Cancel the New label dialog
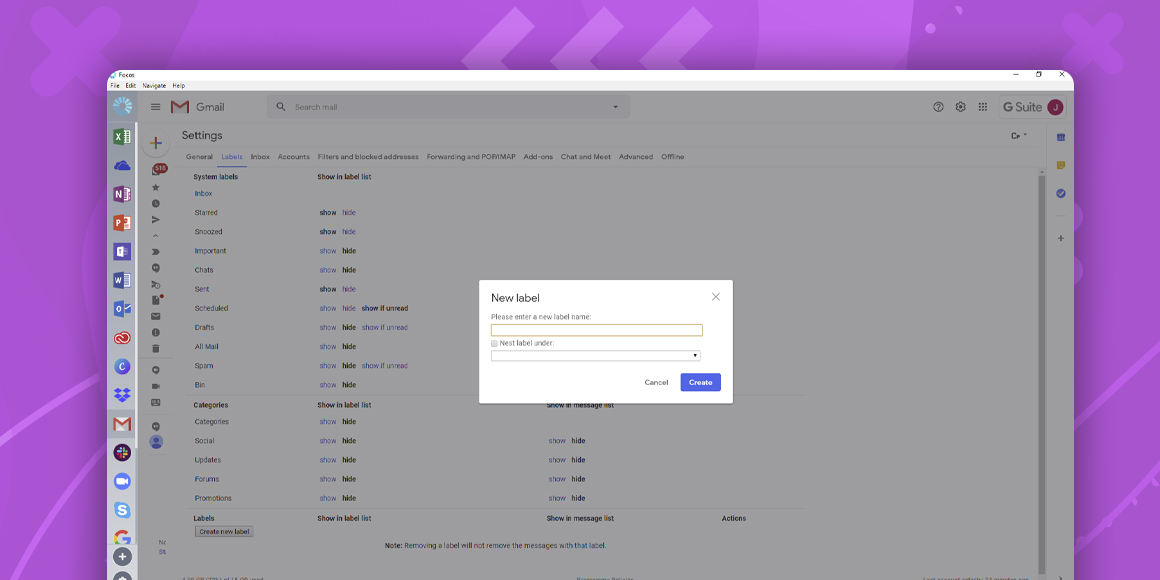This screenshot has width=1160, height=580. [x=656, y=382]
